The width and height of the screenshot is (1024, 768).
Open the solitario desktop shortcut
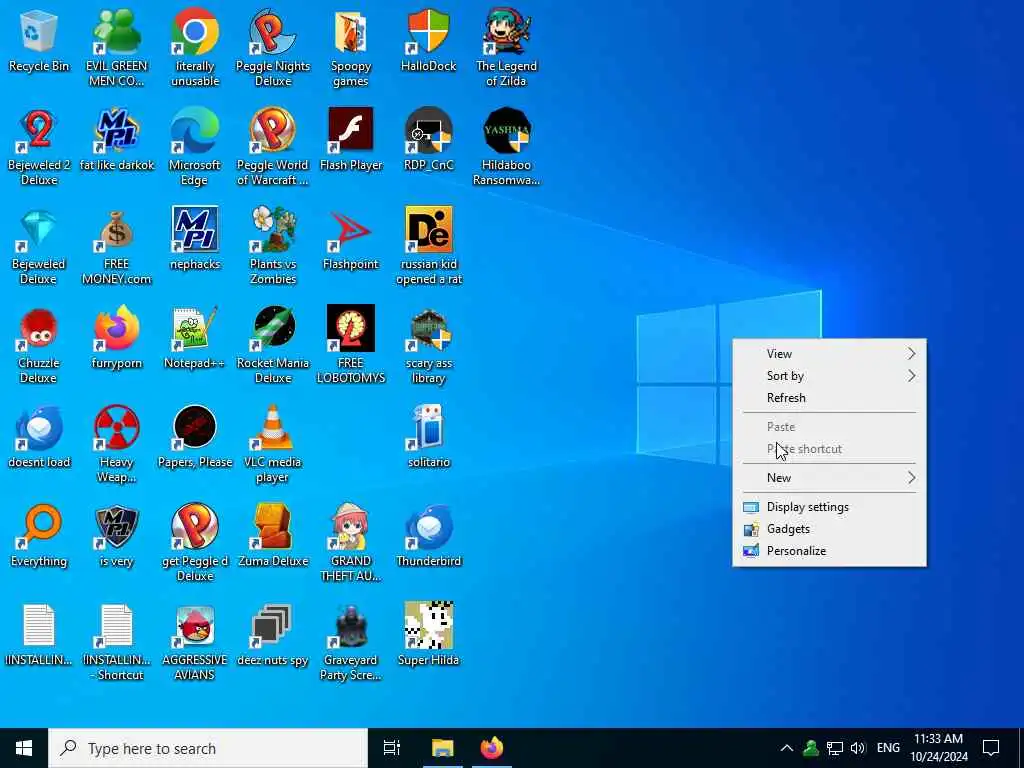[428, 437]
